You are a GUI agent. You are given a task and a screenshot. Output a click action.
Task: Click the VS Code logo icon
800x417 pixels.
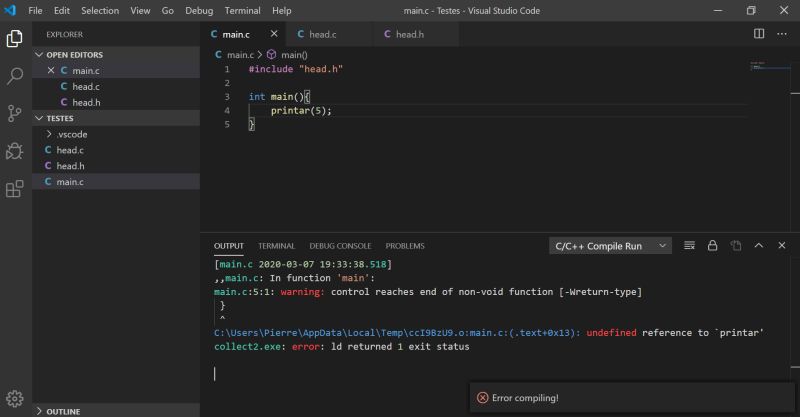(10, 10)
